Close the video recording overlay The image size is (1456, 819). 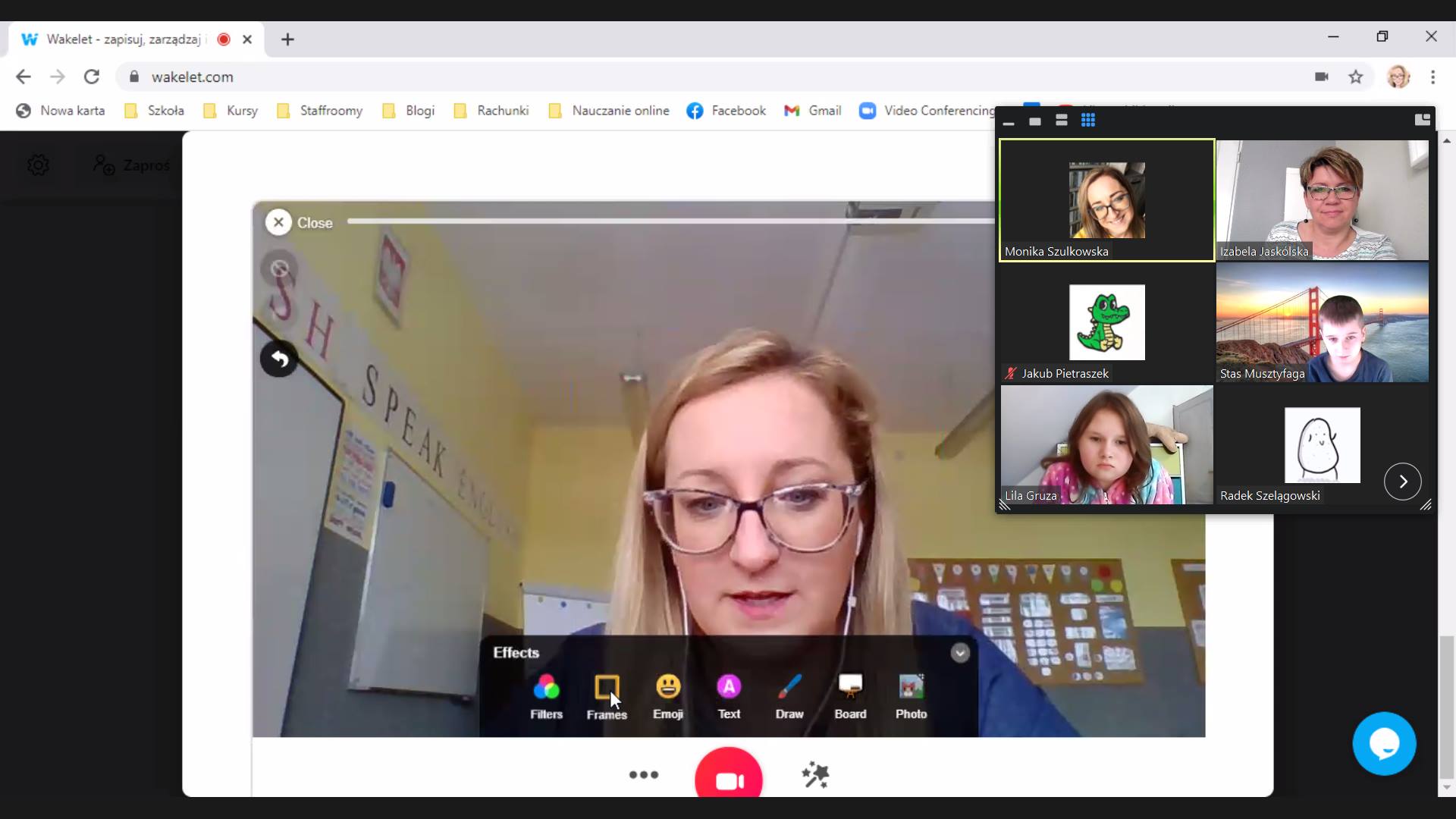pos(279,222)
